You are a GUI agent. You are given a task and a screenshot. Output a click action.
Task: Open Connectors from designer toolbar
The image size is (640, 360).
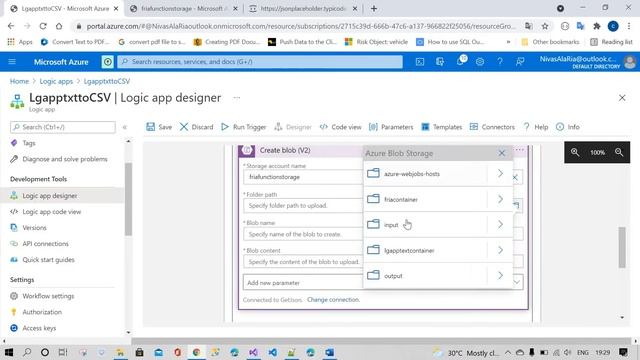(492, 127)
